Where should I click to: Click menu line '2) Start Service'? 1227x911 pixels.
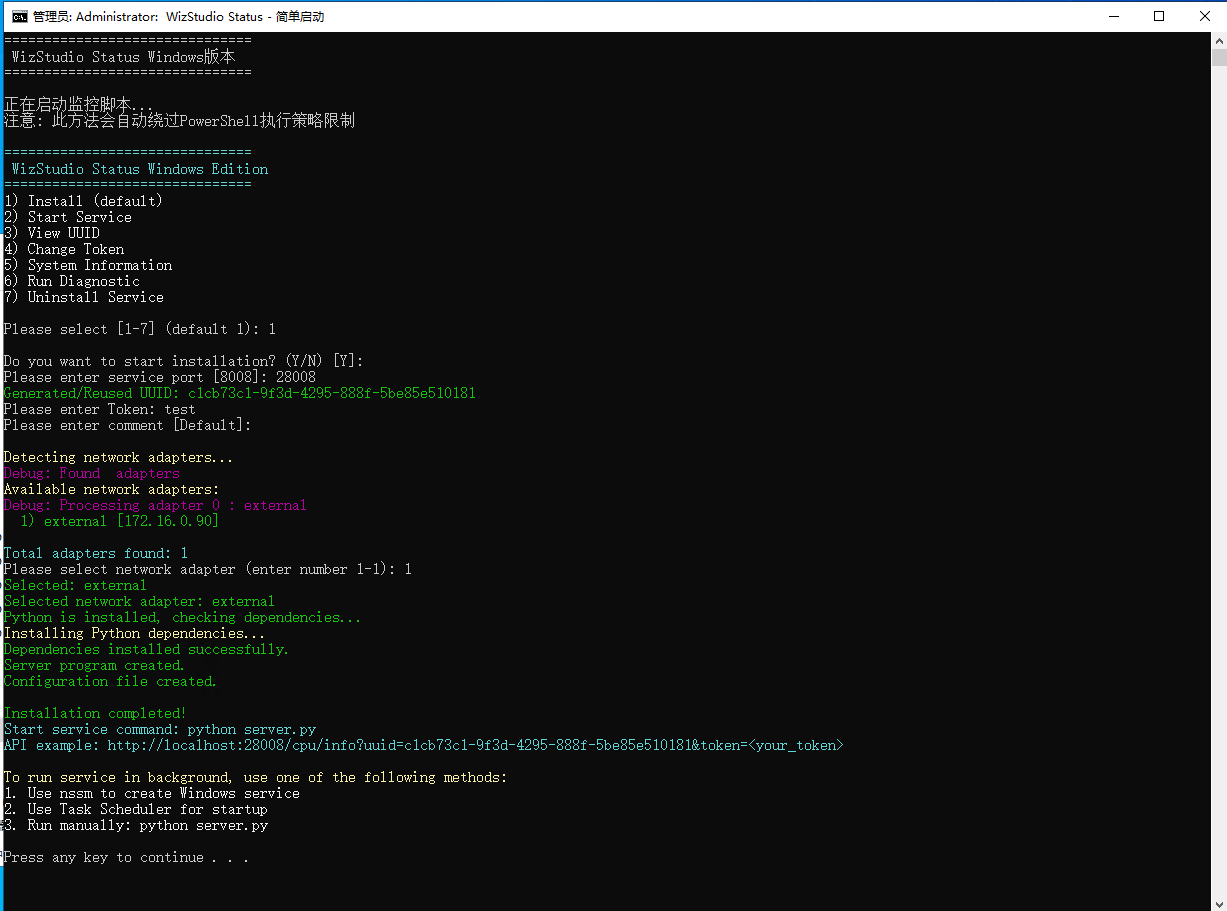coord(68,217)
